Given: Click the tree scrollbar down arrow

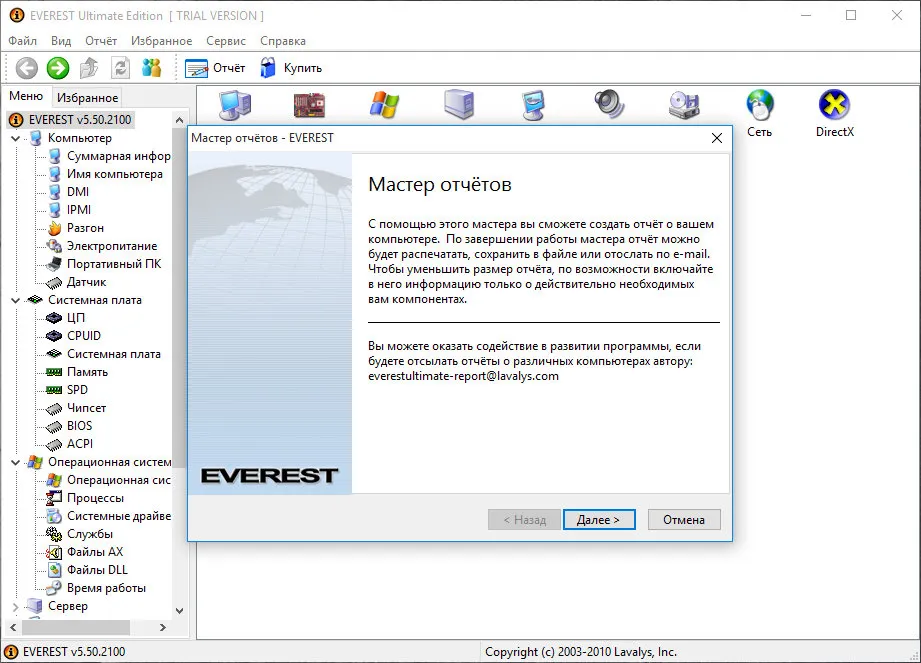Looking at the screenshot, I should coord(179,611).
